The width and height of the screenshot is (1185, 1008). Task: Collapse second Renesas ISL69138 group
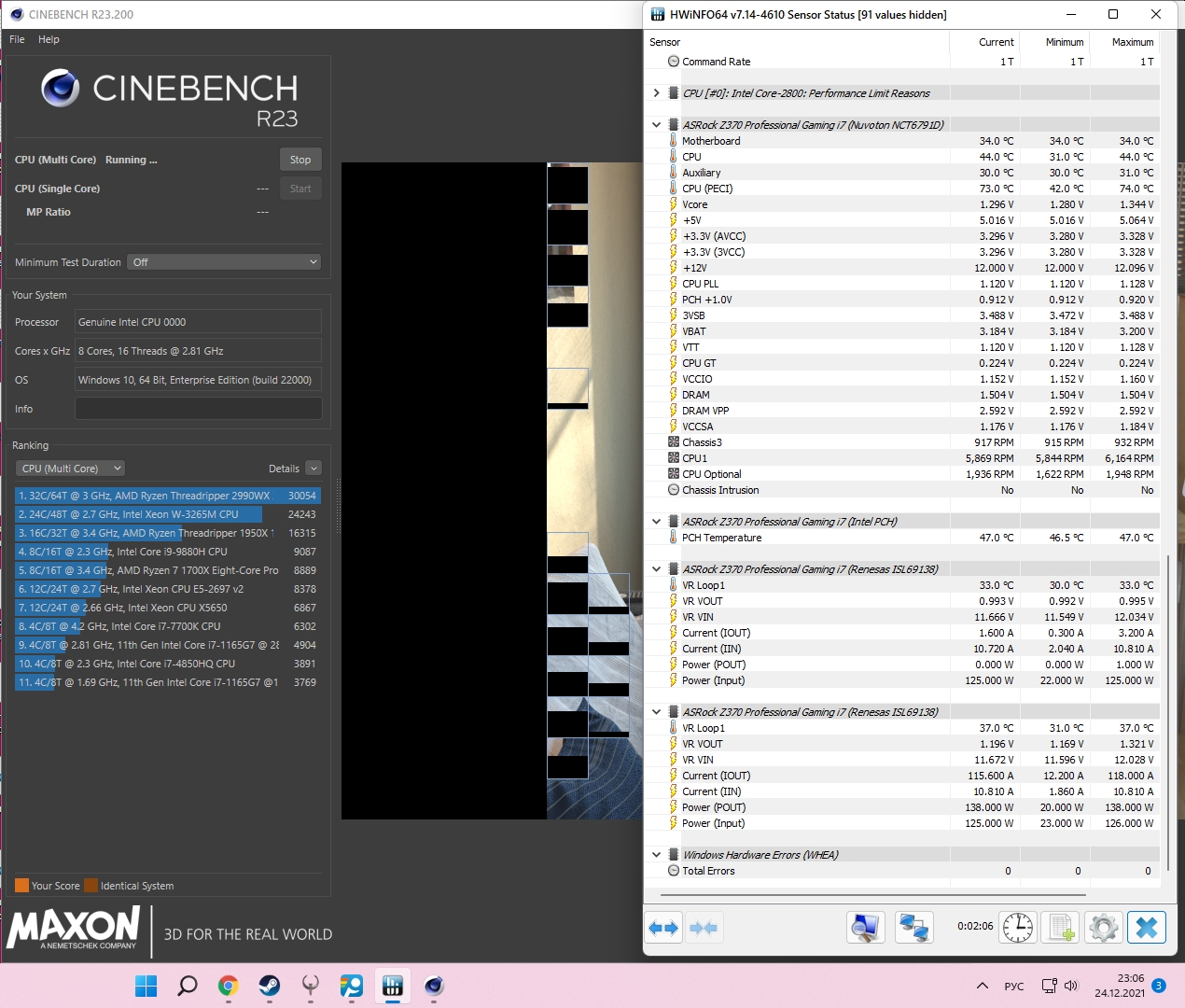pos(656,712)
